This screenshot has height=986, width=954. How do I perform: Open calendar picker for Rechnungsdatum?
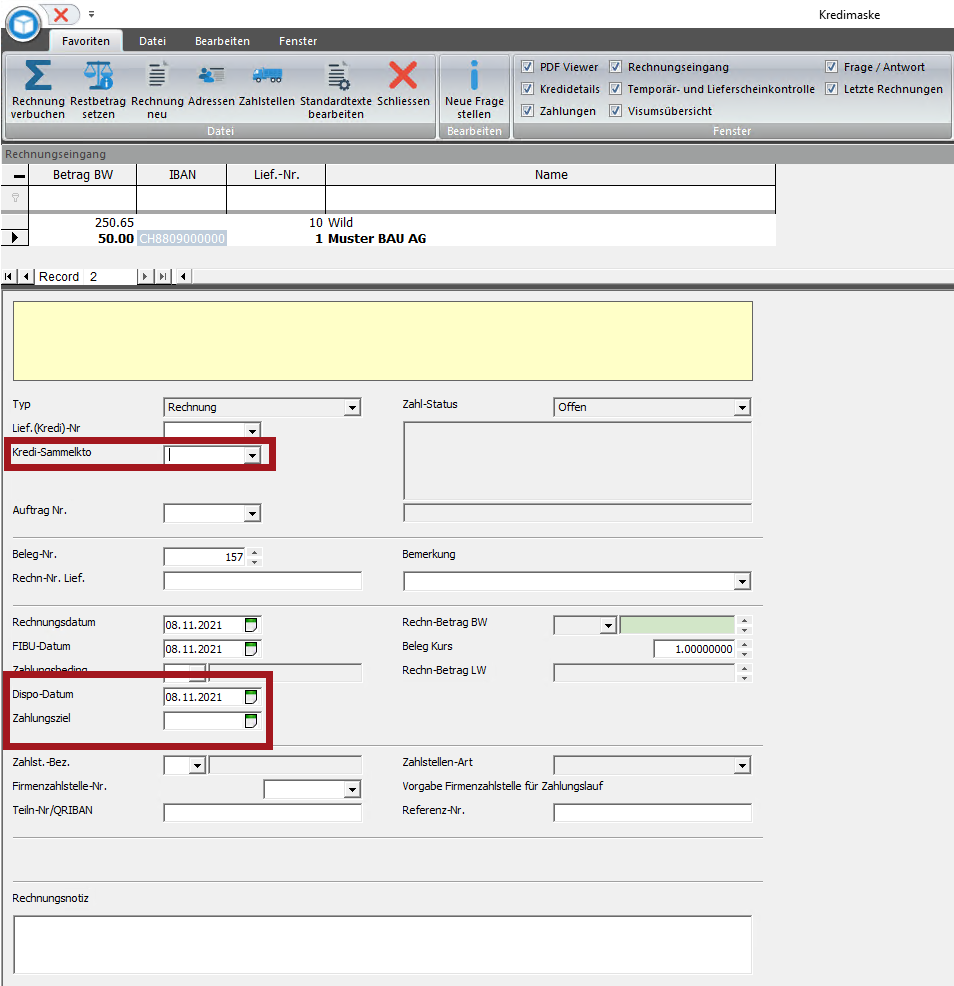(251, 624)
